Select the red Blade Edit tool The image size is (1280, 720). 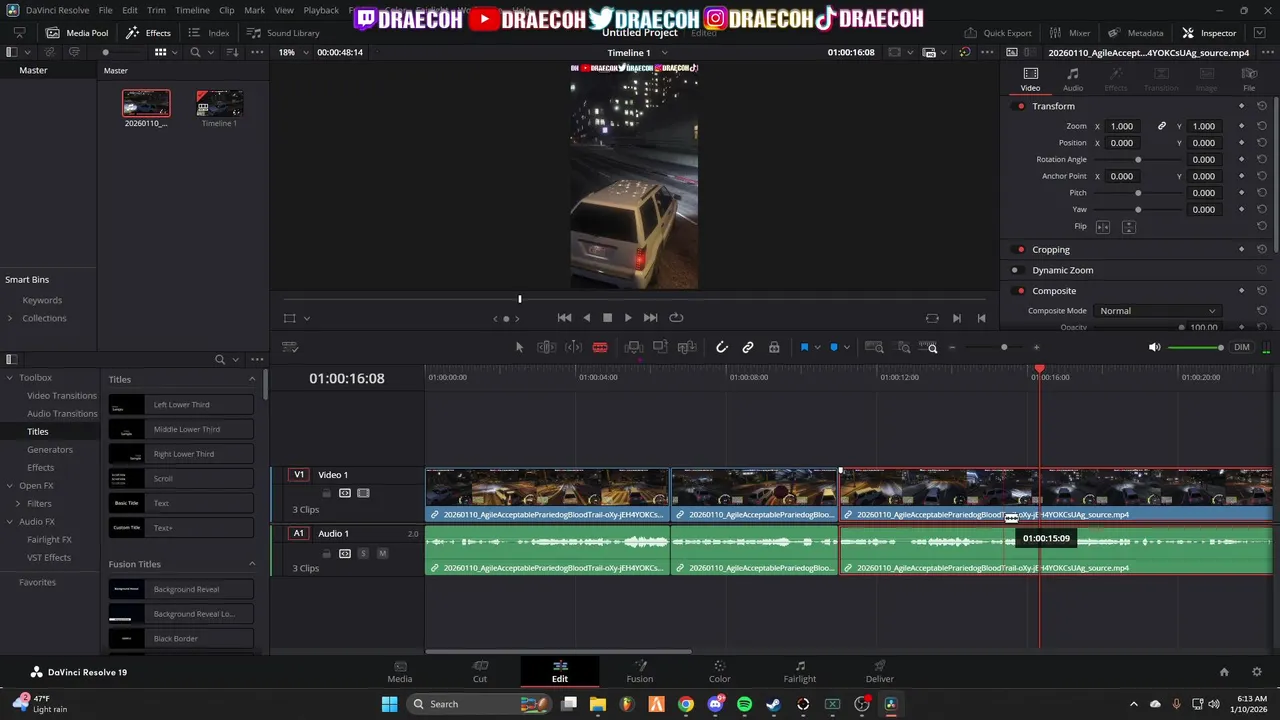pyautogui.click(x=600, y=347)
